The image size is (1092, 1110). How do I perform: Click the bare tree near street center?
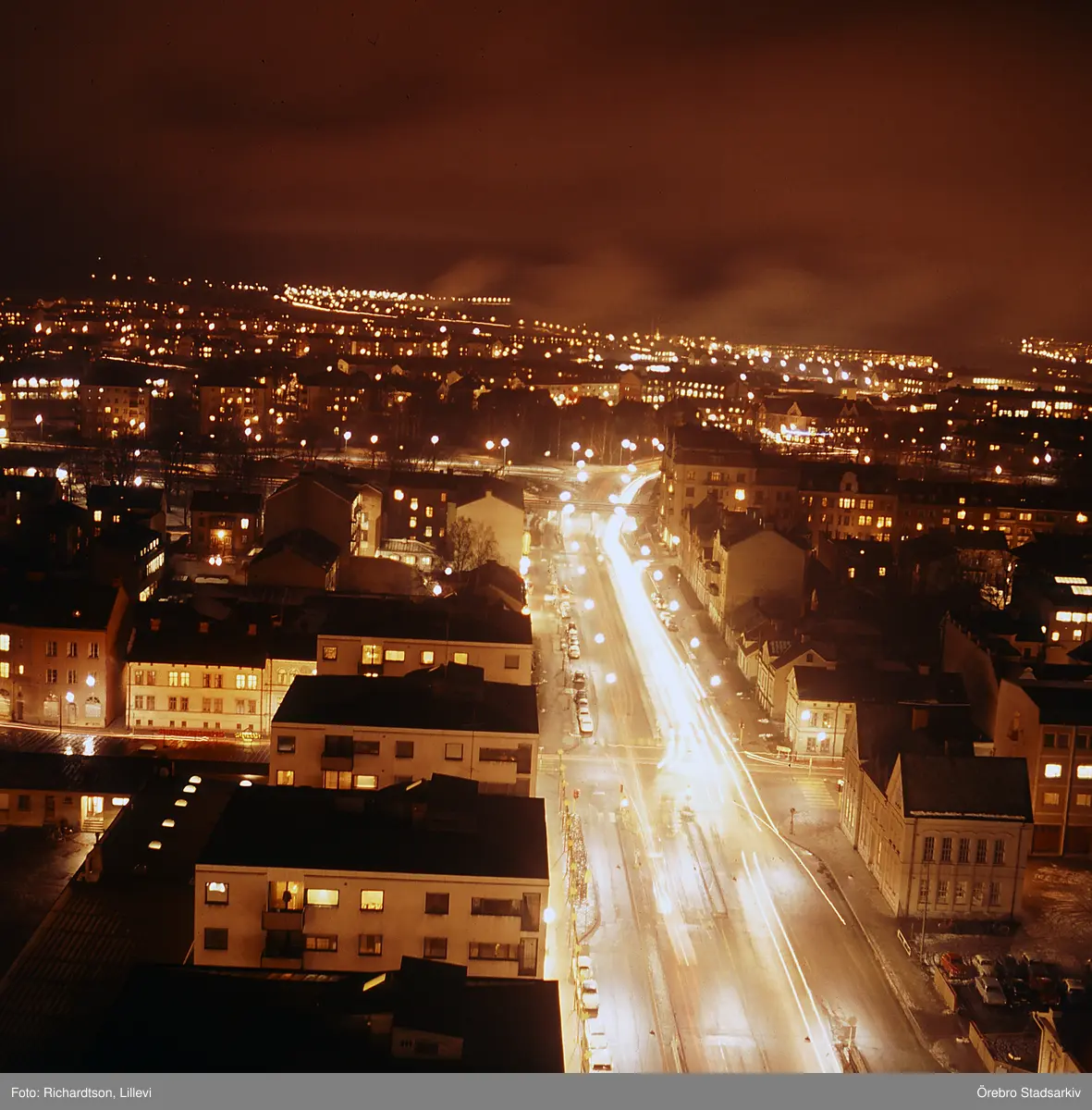coord(470,546)
